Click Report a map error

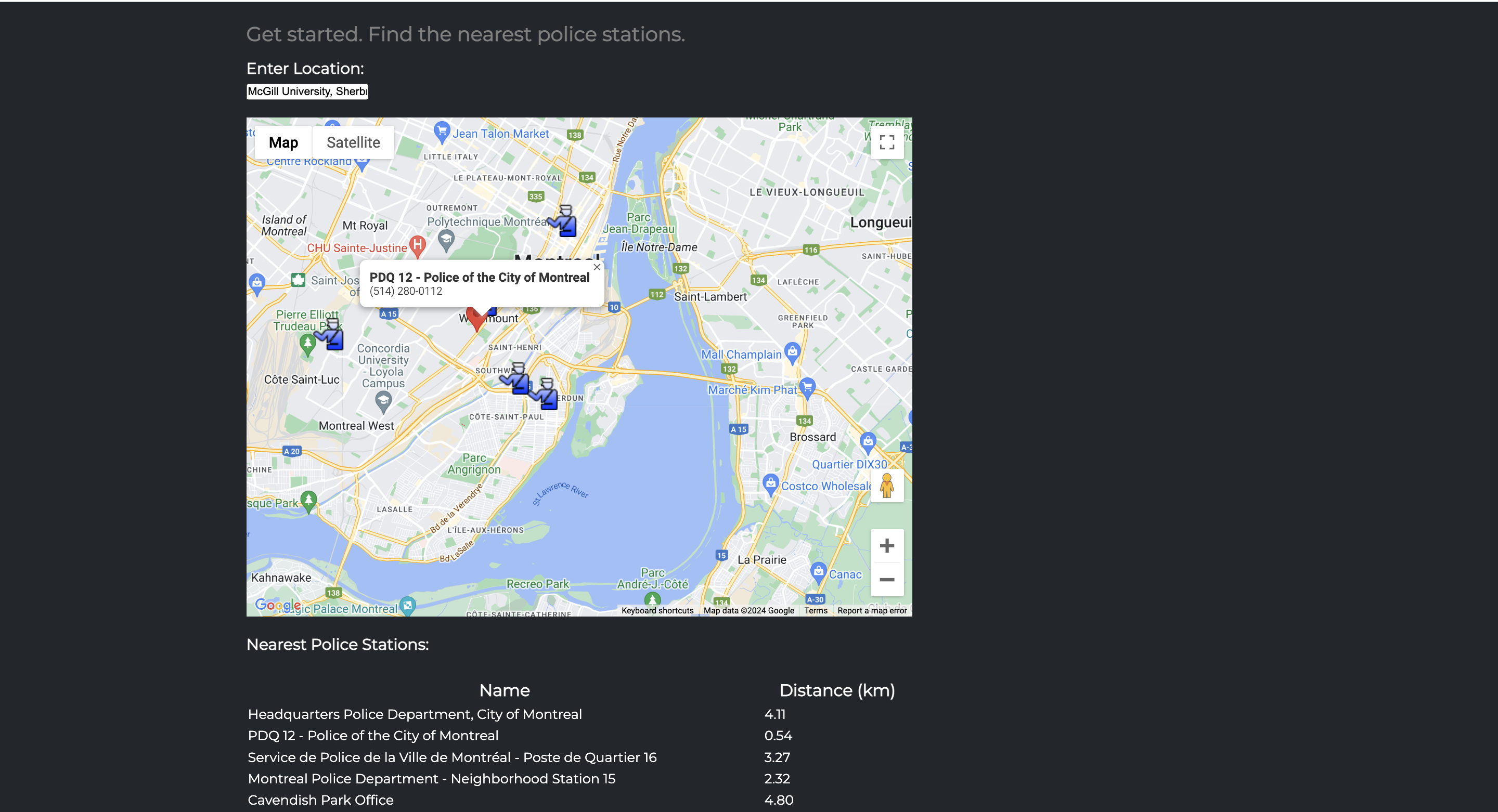[x=872, y=610]
